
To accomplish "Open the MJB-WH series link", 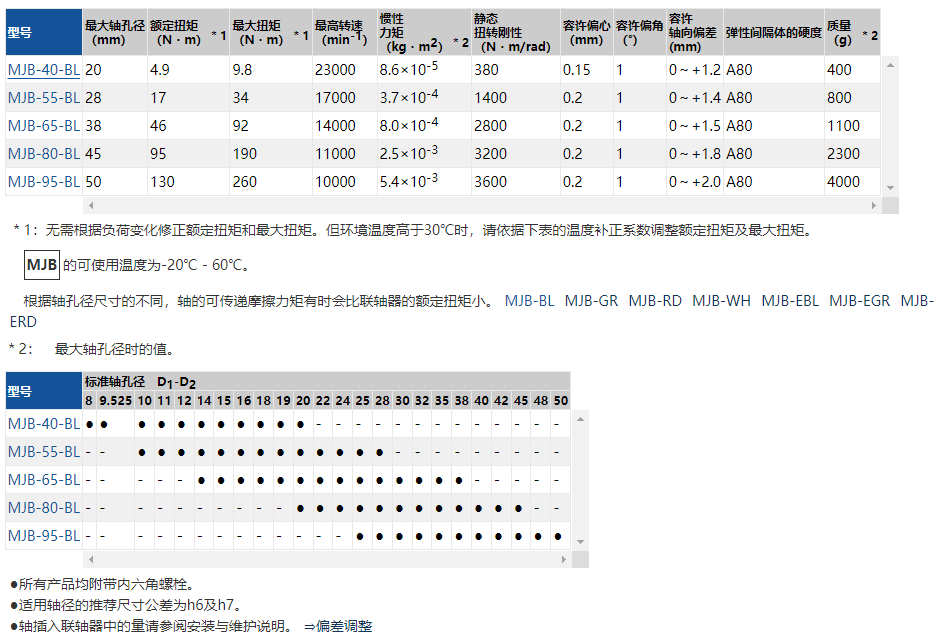I will (x=721, y=301).
